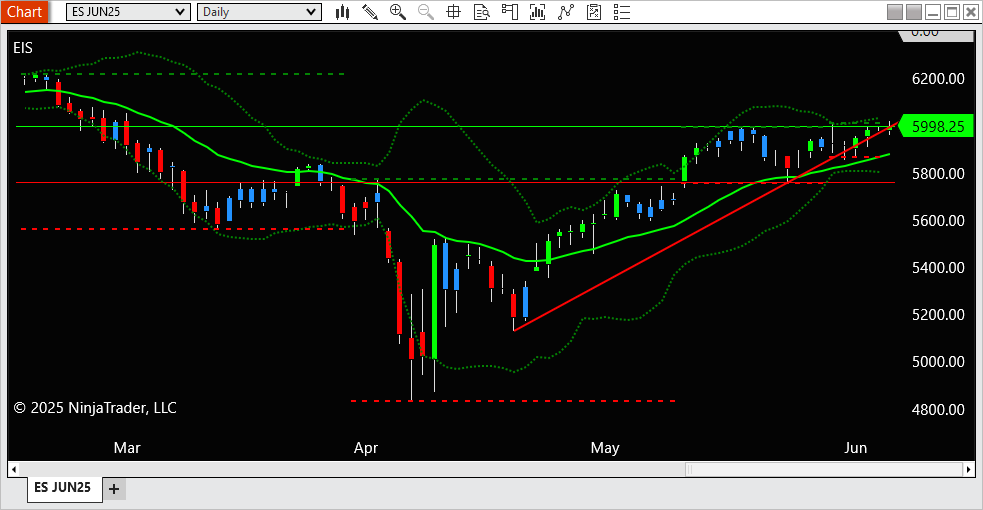Open the ES JUN25 instrument dropdown

129,12
